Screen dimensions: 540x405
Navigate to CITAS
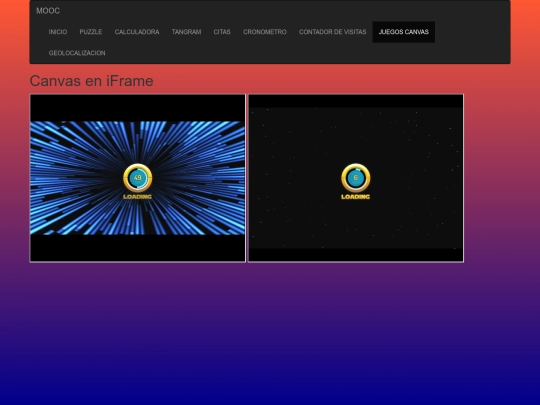coord(222,32)
